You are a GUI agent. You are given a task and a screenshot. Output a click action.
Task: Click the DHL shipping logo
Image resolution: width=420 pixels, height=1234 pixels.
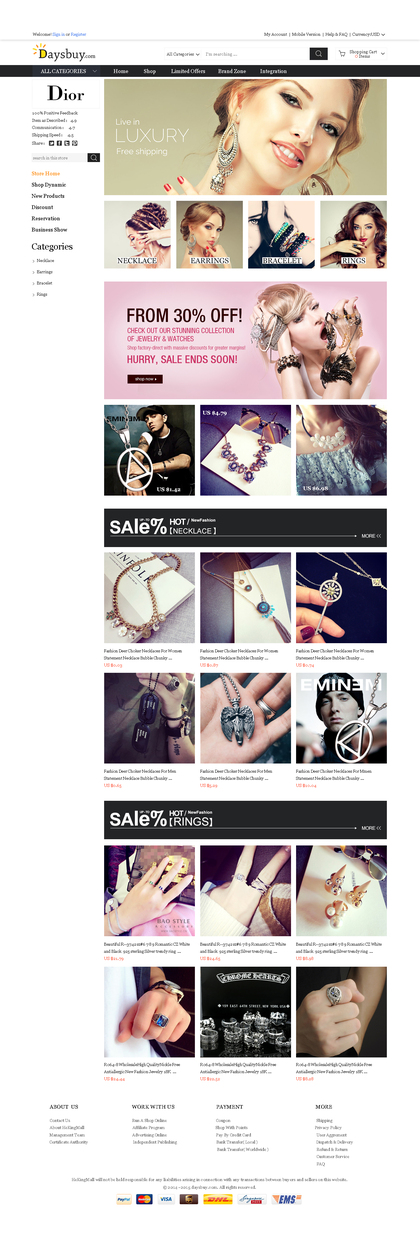[212, 1198]
